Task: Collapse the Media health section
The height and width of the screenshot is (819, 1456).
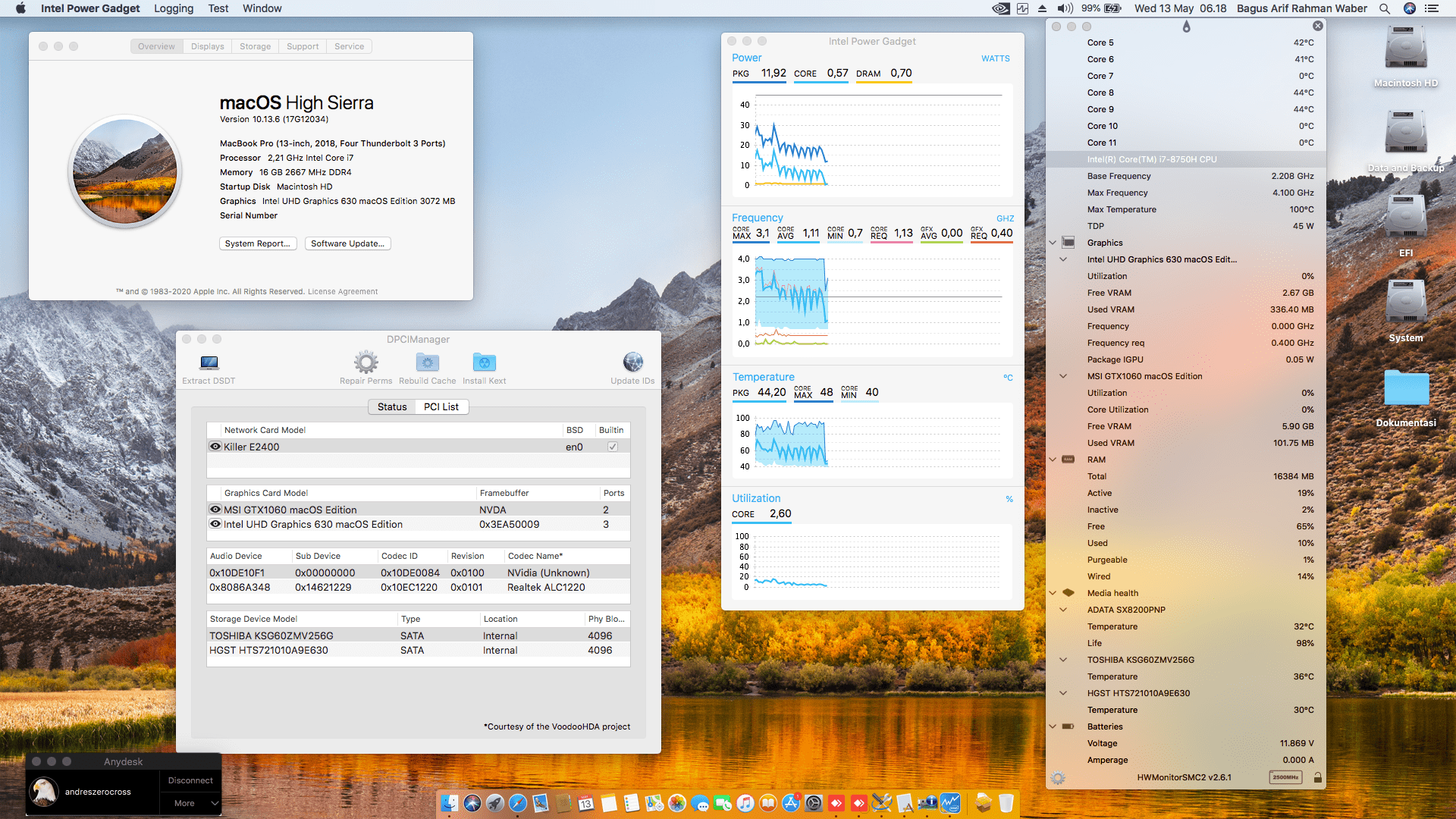Action: [x=1053, y=593]
